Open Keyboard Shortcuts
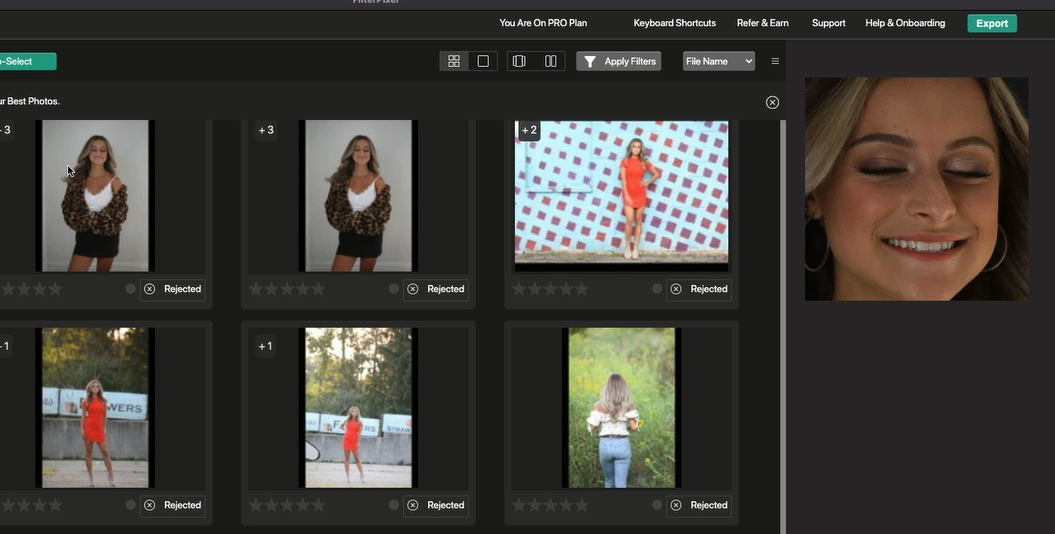This screenshot has height=534, width=1055. 674,23
